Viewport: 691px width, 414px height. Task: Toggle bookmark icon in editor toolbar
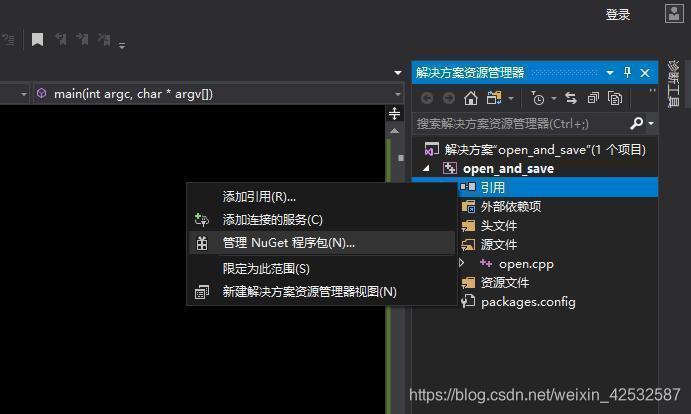click(x=37, y=40)
